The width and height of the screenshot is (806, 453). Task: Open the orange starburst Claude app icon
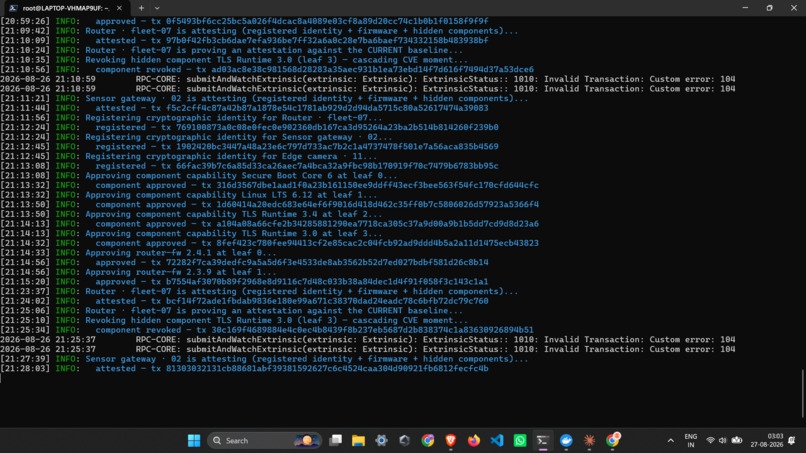coord(589,441)
